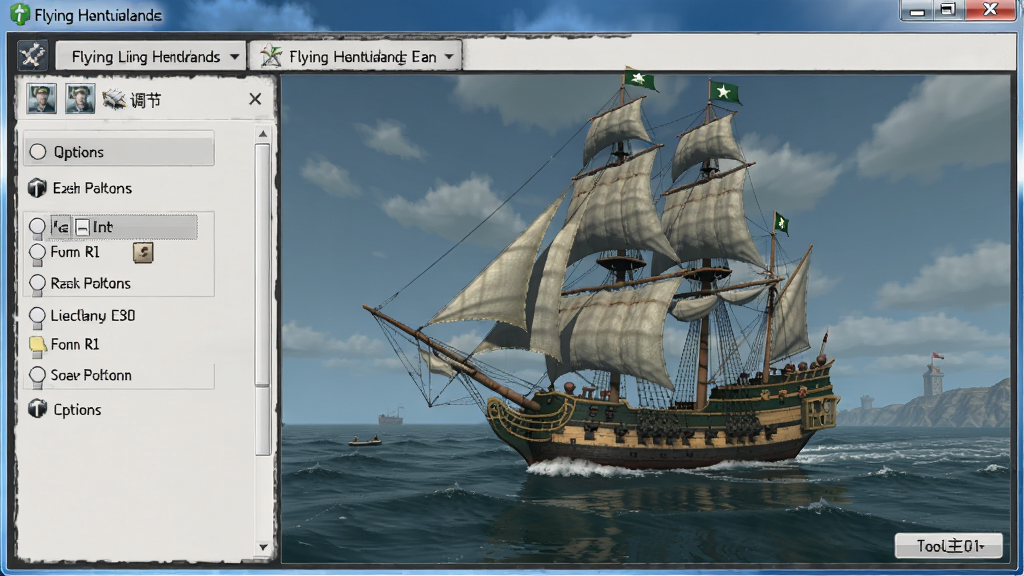Click the panel scrollbar down arrow

tap(263, 547)
